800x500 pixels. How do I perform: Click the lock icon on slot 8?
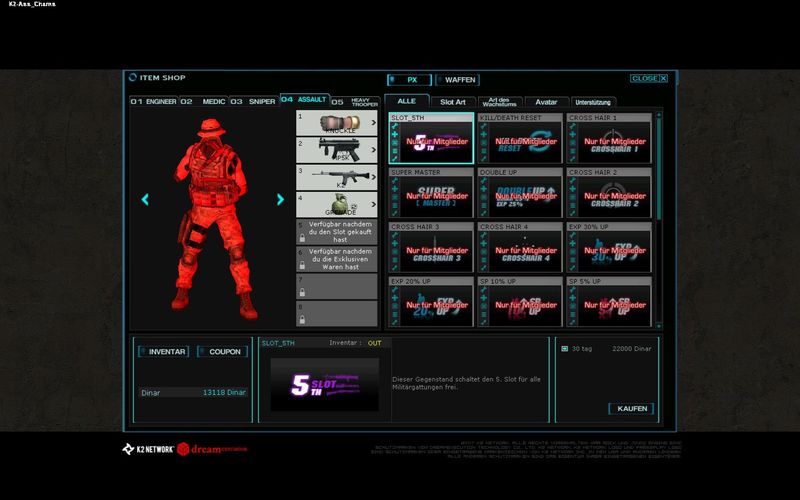[x=302, y=319]
